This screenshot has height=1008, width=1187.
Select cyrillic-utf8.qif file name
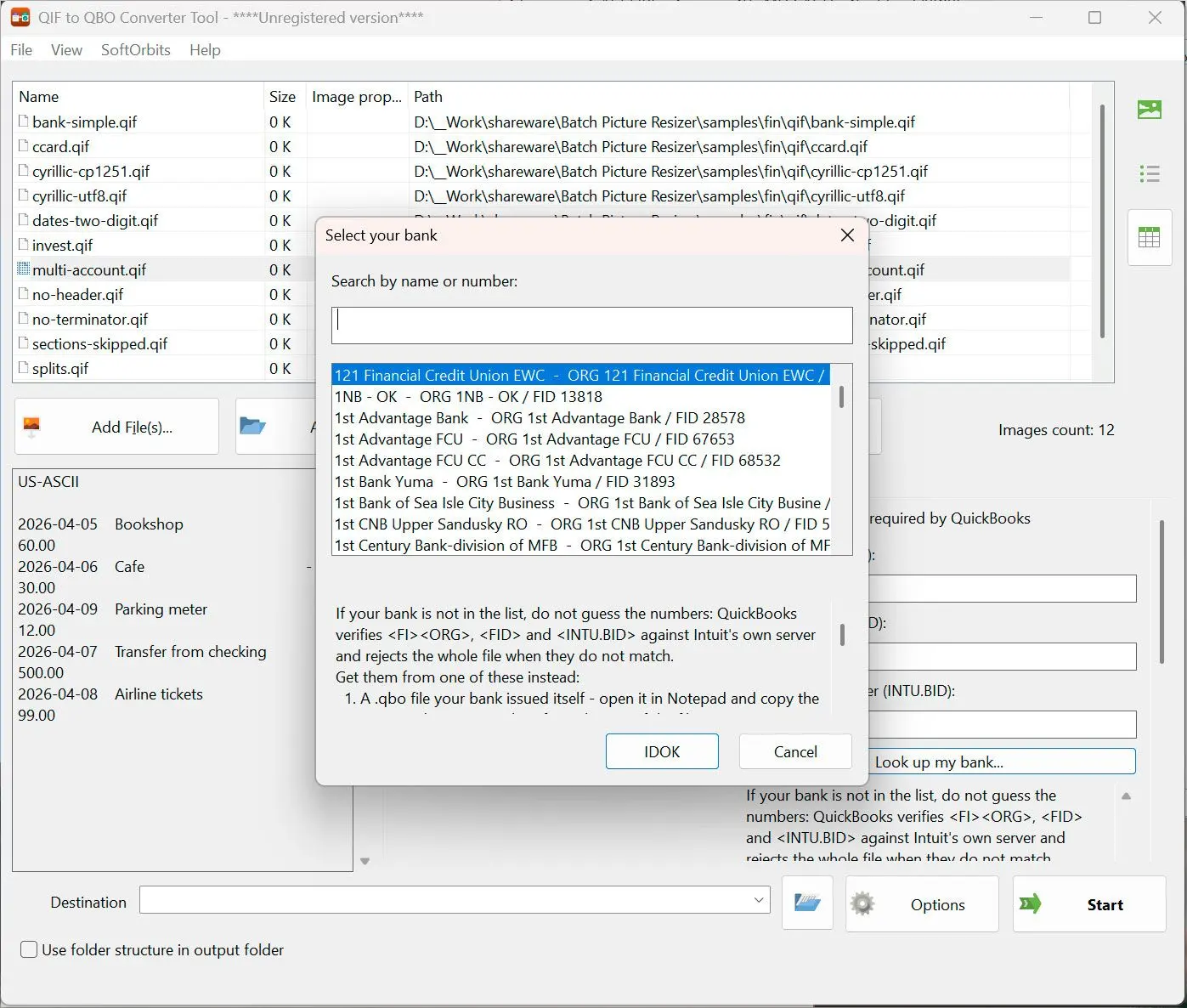[80, 195]
